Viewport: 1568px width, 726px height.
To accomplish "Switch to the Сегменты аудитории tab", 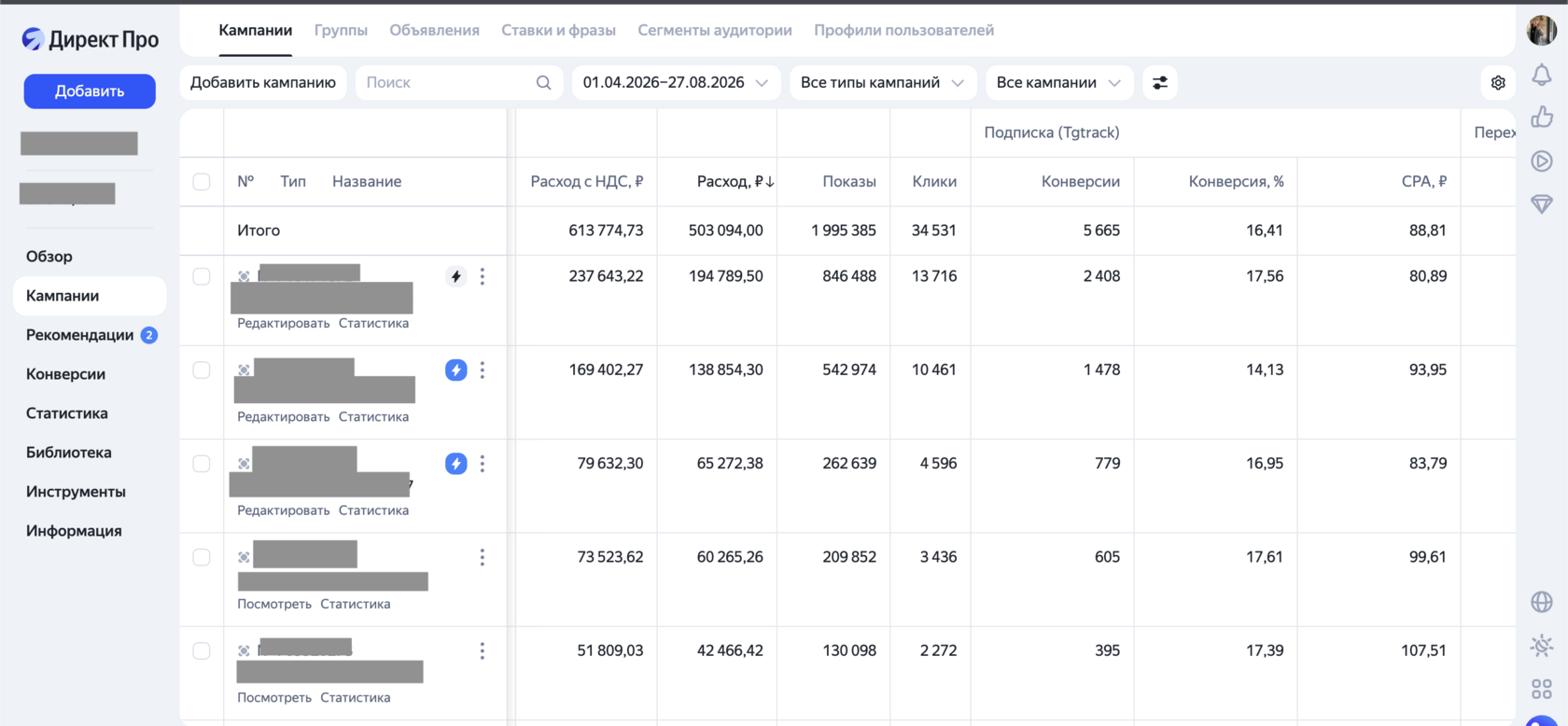I will pyautogui.click(x=715, y=30).
